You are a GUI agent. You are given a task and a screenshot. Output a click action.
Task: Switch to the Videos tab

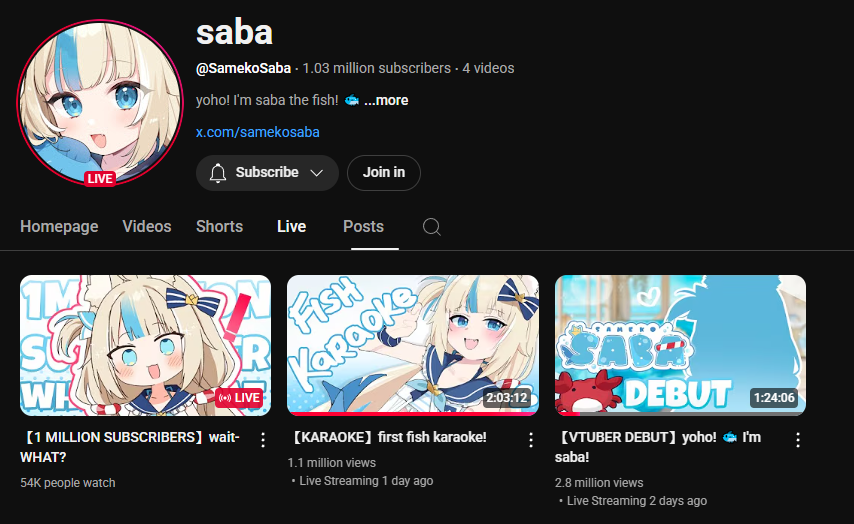[147, 227]
